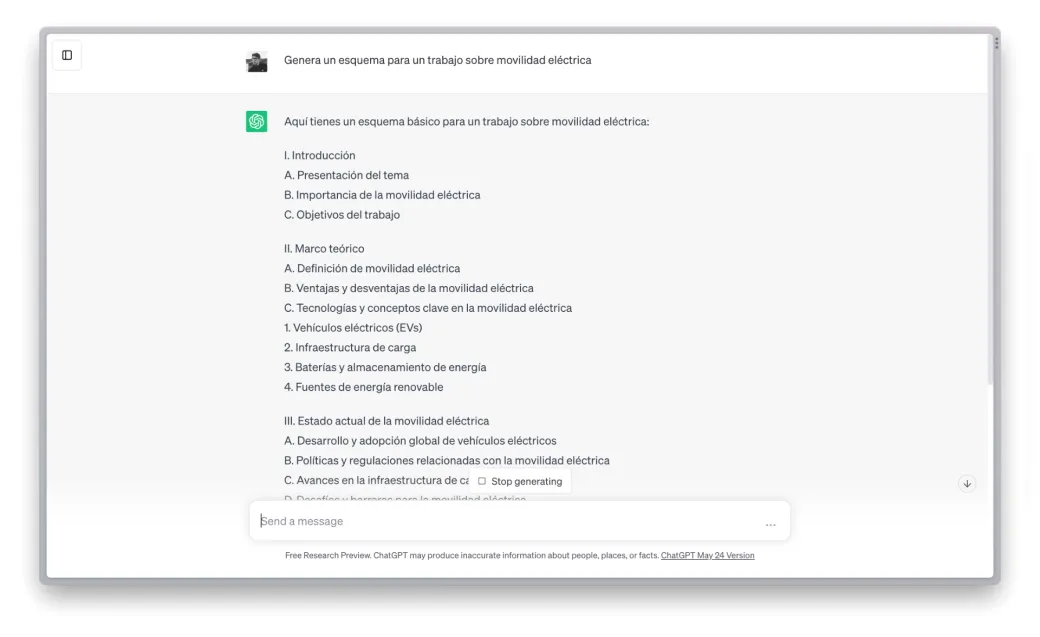Image resolution: width=1040 pixels, height=637 pixels.
Task: Open the ChatGPT May 24 Version link
Action: pos(708,555)
